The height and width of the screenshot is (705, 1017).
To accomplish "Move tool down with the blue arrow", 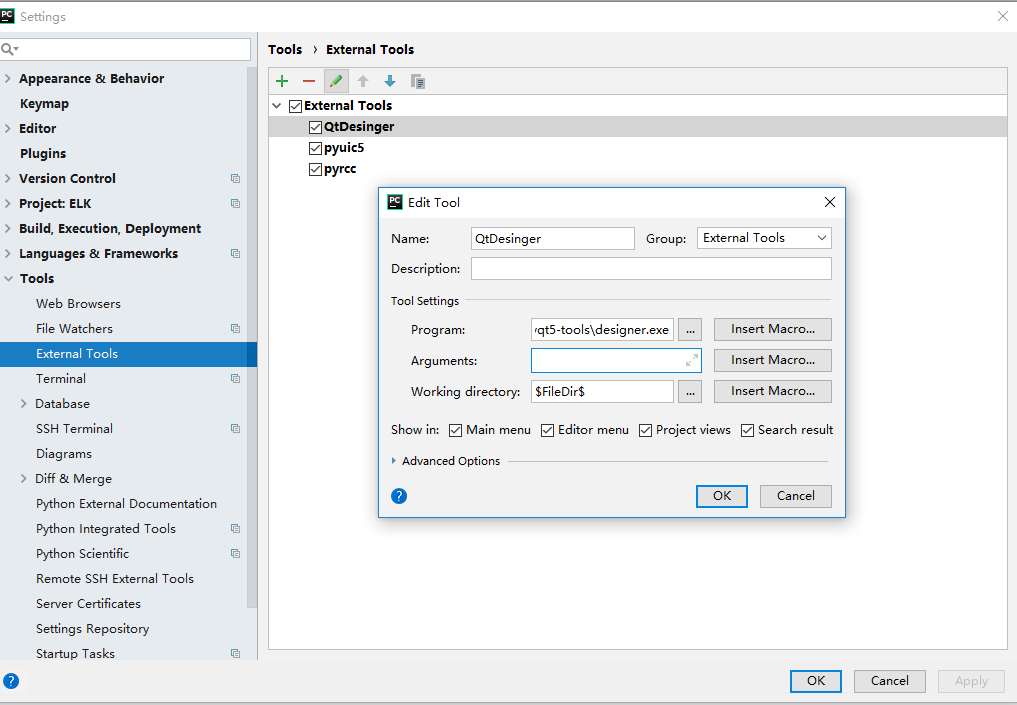I will point(390,81).
